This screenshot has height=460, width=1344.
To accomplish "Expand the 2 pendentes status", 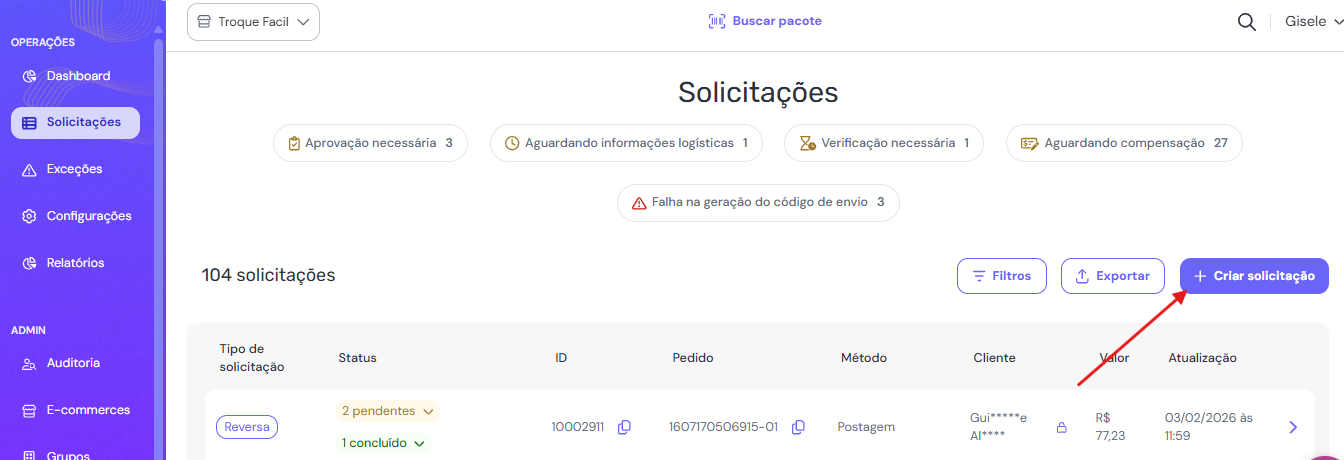I will 386,411.
